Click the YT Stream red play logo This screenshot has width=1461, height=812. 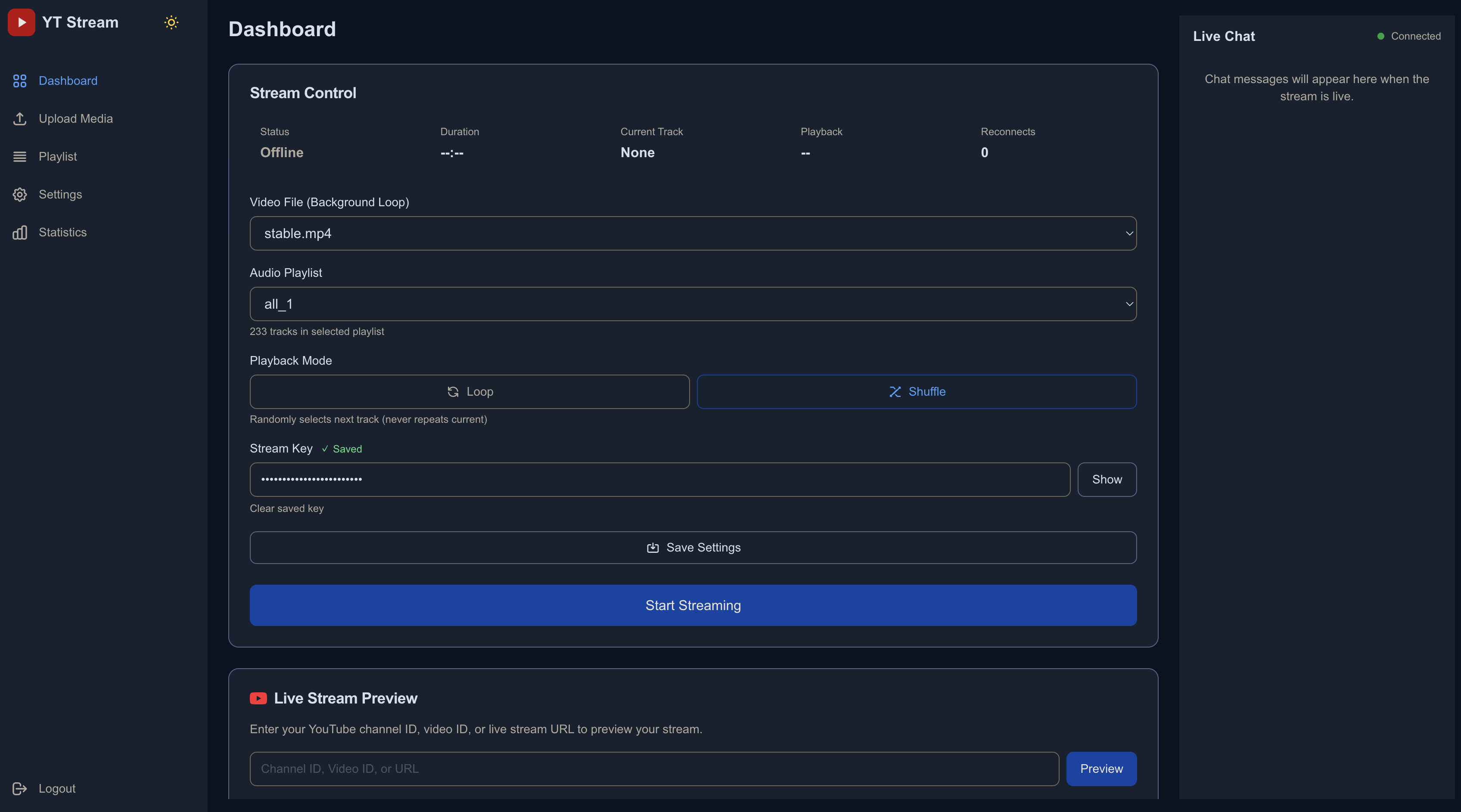coord(21,22)
